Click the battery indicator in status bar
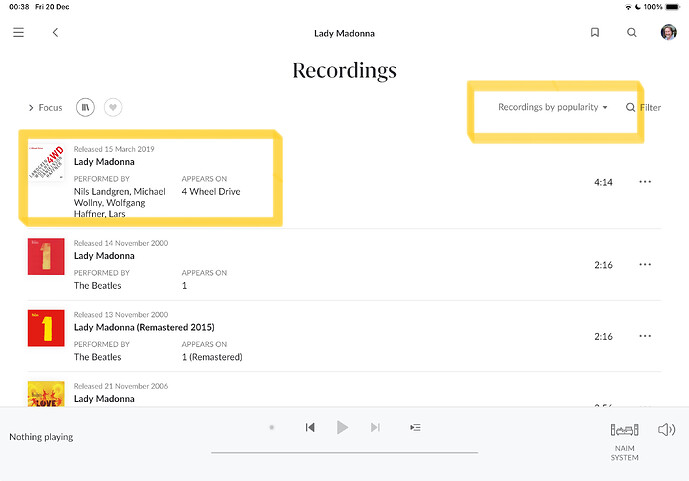 point(673,7)
